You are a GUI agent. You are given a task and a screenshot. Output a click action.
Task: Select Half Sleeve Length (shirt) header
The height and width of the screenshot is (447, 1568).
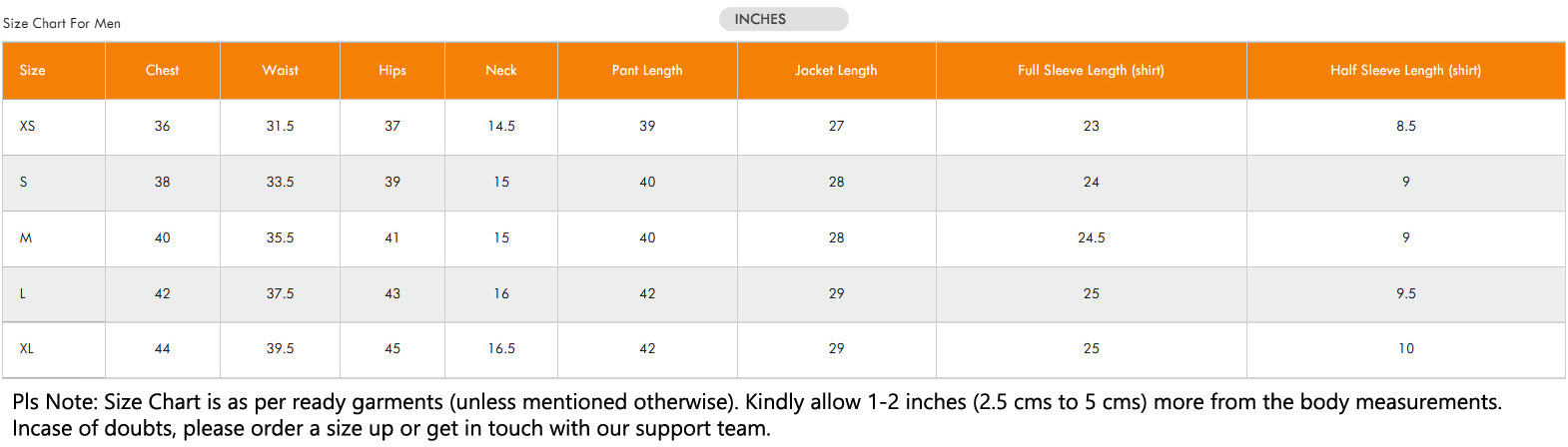(1406, 70)
